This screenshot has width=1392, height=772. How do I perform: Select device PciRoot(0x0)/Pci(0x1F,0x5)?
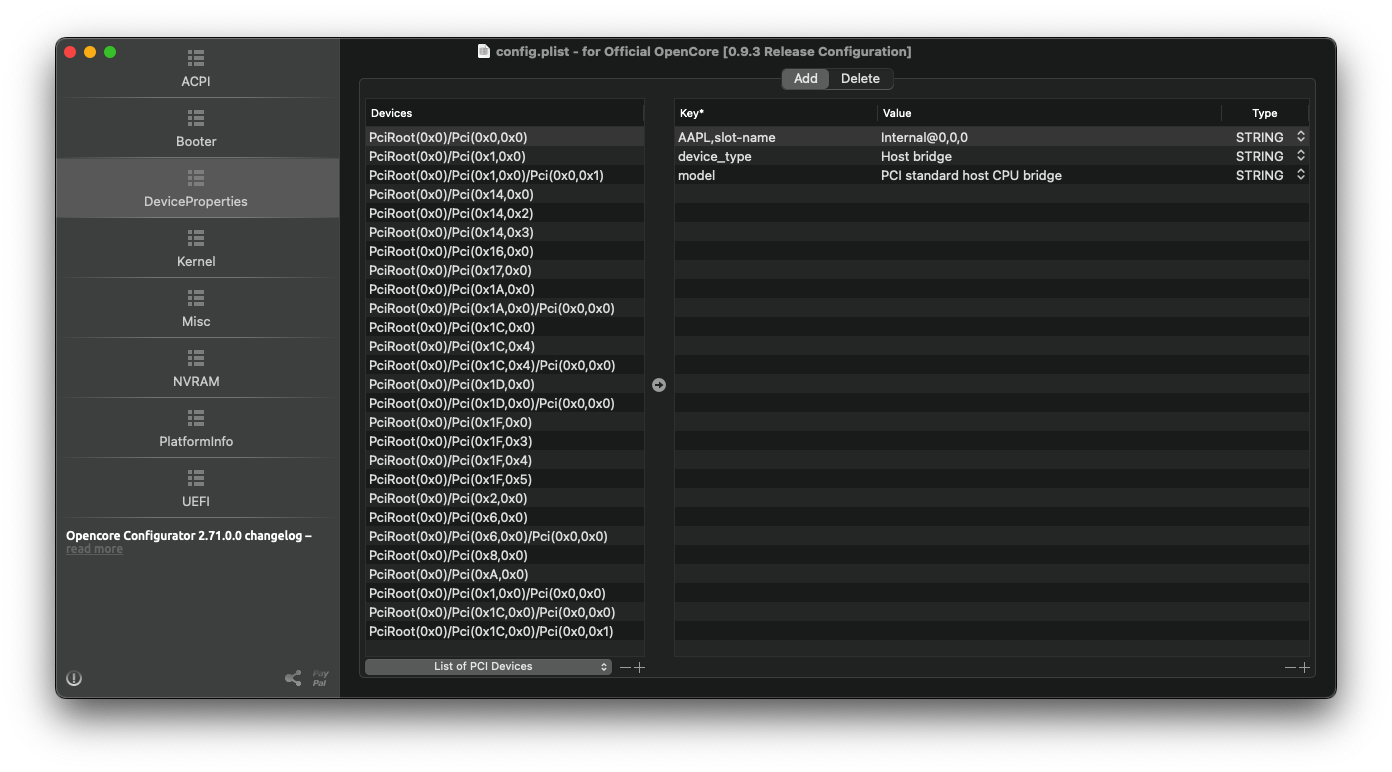505,479
